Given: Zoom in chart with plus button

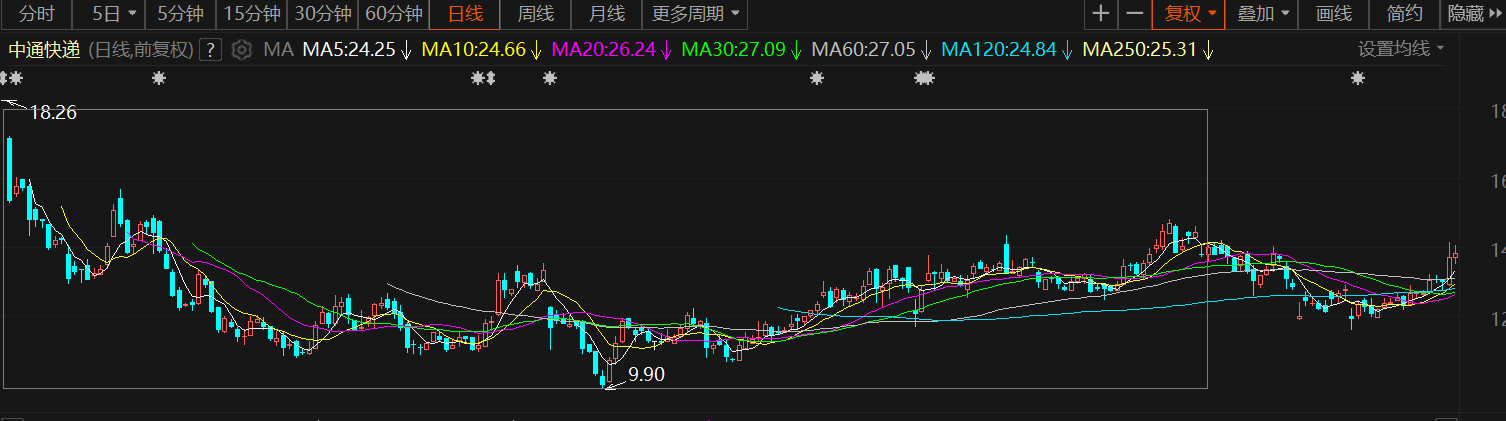Looking at the screenshot, I should [x=1101, y=14].
